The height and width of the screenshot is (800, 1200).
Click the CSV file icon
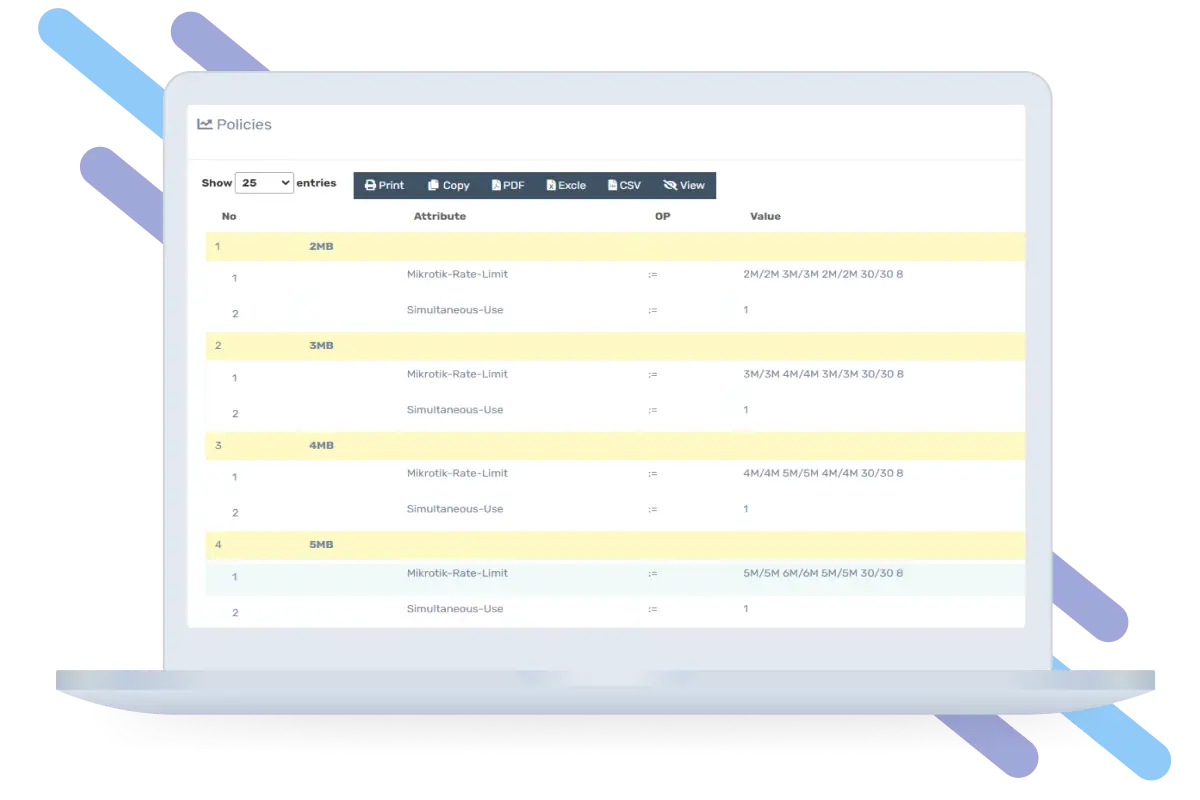(613, 185)
